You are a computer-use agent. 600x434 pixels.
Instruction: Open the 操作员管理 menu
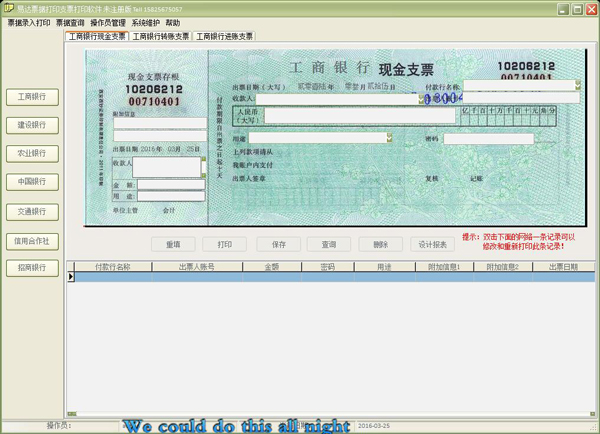108,23
